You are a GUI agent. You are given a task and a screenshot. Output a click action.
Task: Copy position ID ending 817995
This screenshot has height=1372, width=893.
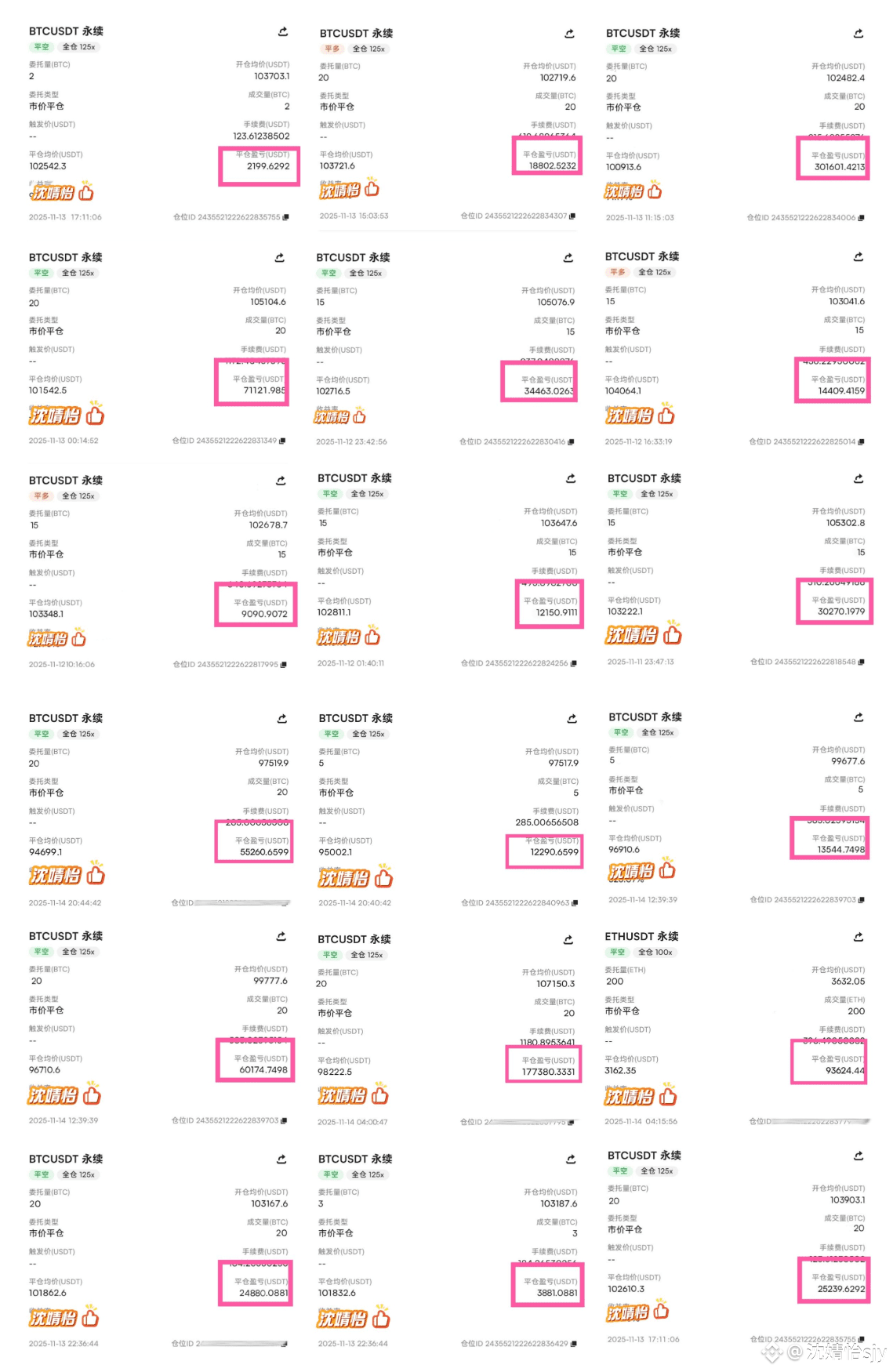[283, 665]
